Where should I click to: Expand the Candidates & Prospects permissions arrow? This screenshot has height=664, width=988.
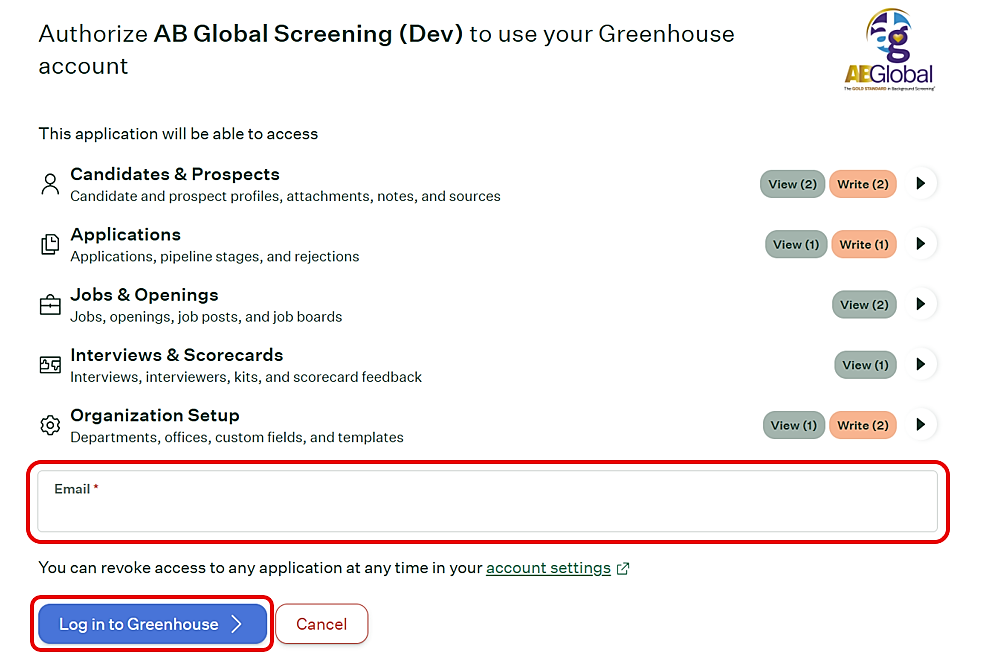pyautogui.click(x=921, y=183)
